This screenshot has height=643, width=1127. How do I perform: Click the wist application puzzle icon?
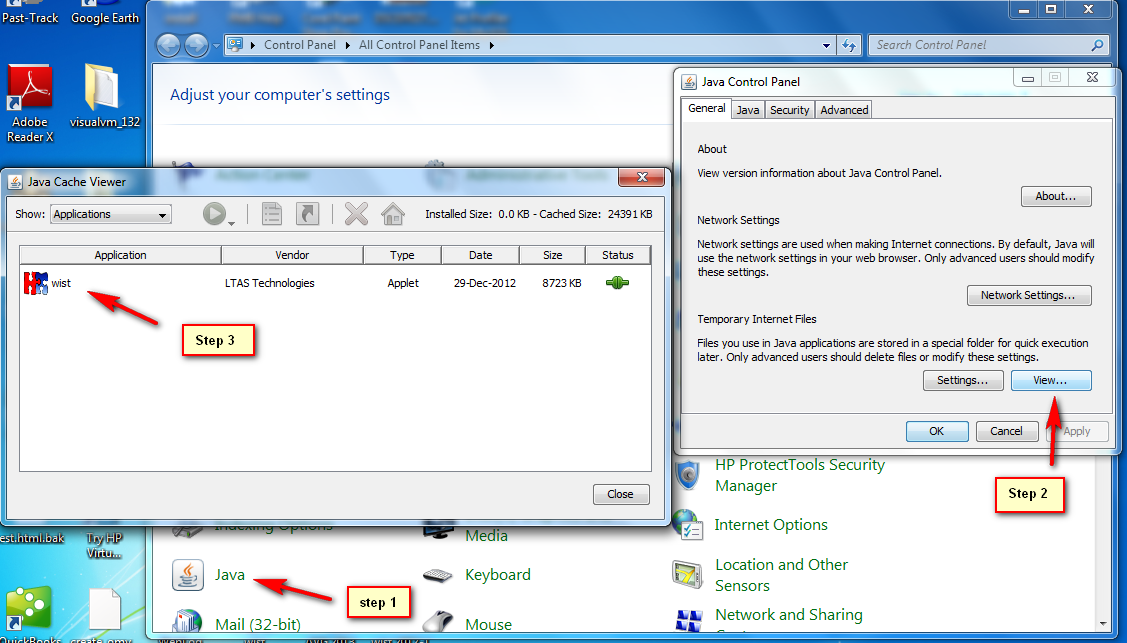click(35, 283)
